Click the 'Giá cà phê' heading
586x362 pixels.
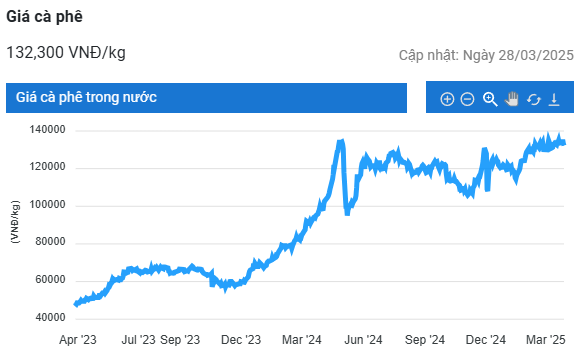pos(44,16)
